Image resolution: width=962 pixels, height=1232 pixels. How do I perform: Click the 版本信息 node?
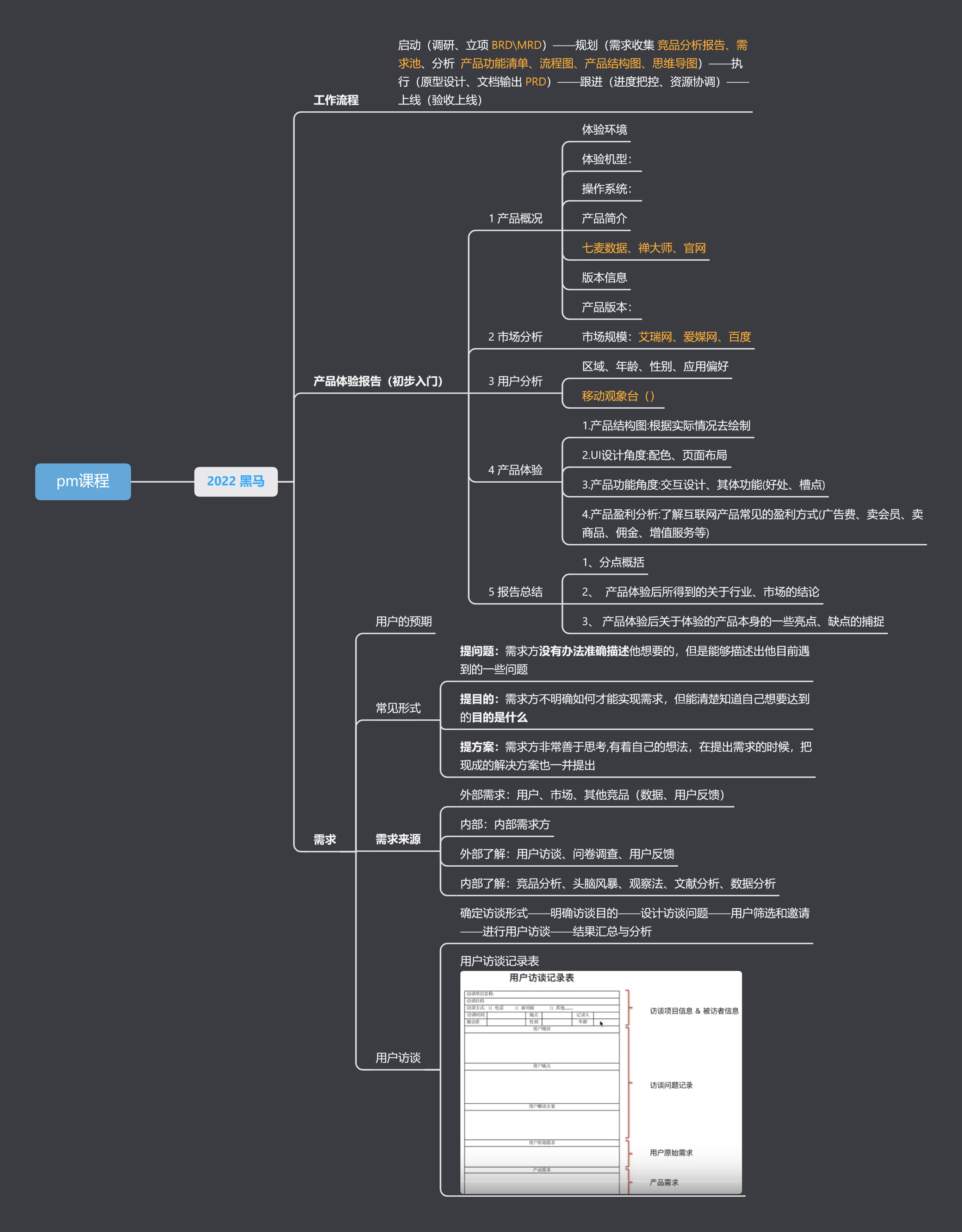point(604,277)
